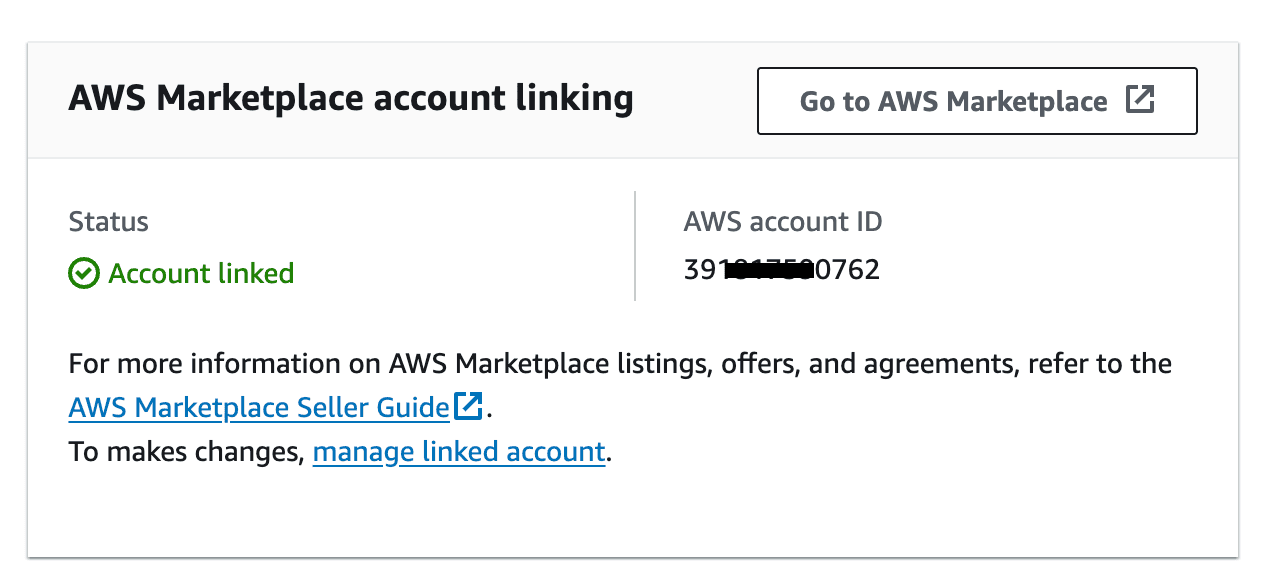Click the Status label text
Screen dimensions: 1262x578
pyautogui.click(x=108, y=221)
